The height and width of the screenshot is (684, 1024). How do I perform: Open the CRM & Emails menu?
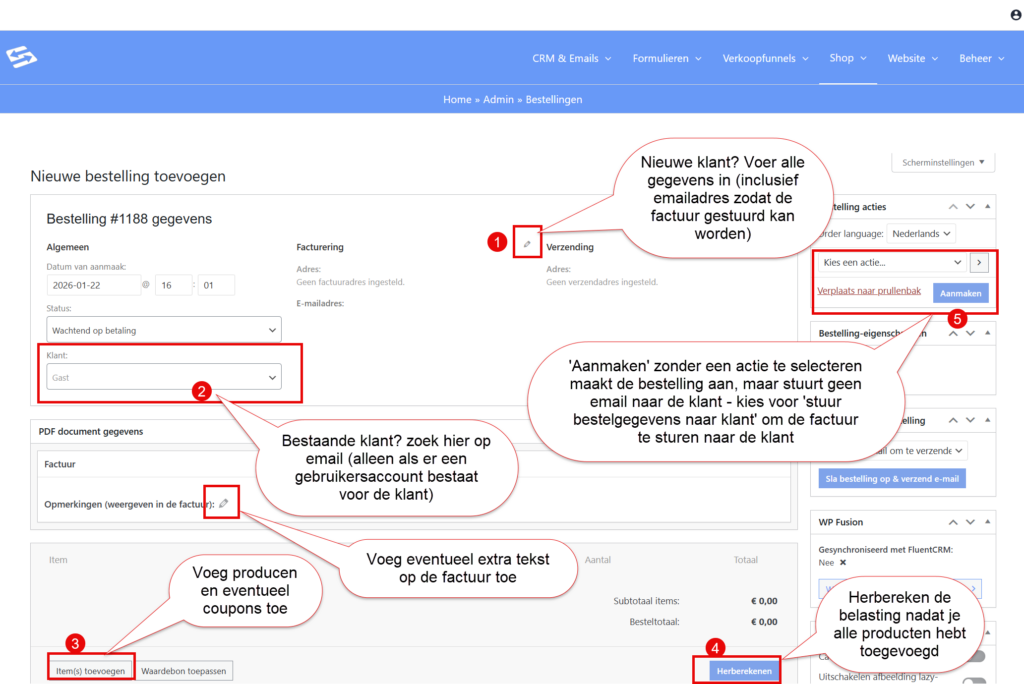(x=572, y=58)
